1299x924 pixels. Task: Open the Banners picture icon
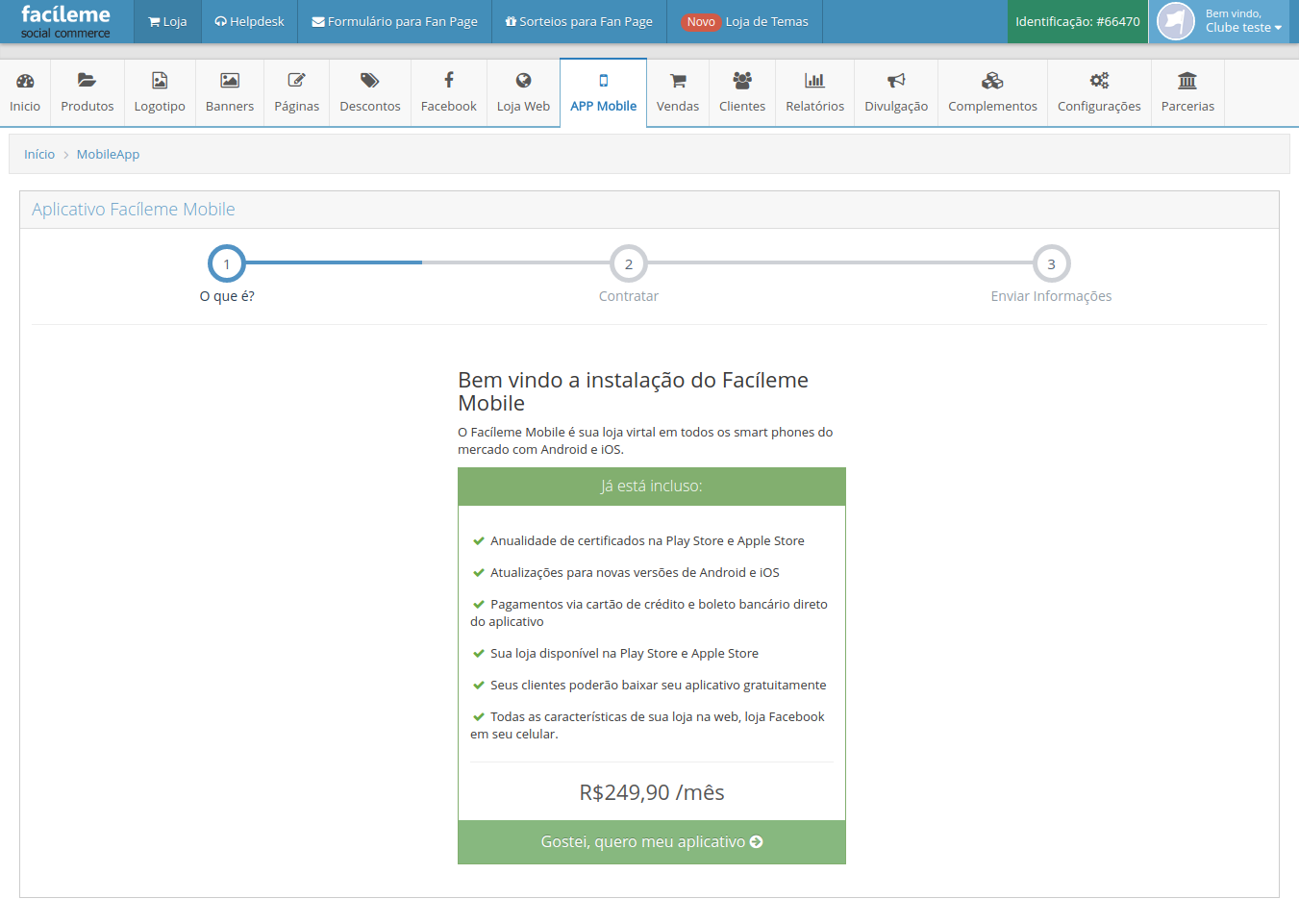(230, 81)
